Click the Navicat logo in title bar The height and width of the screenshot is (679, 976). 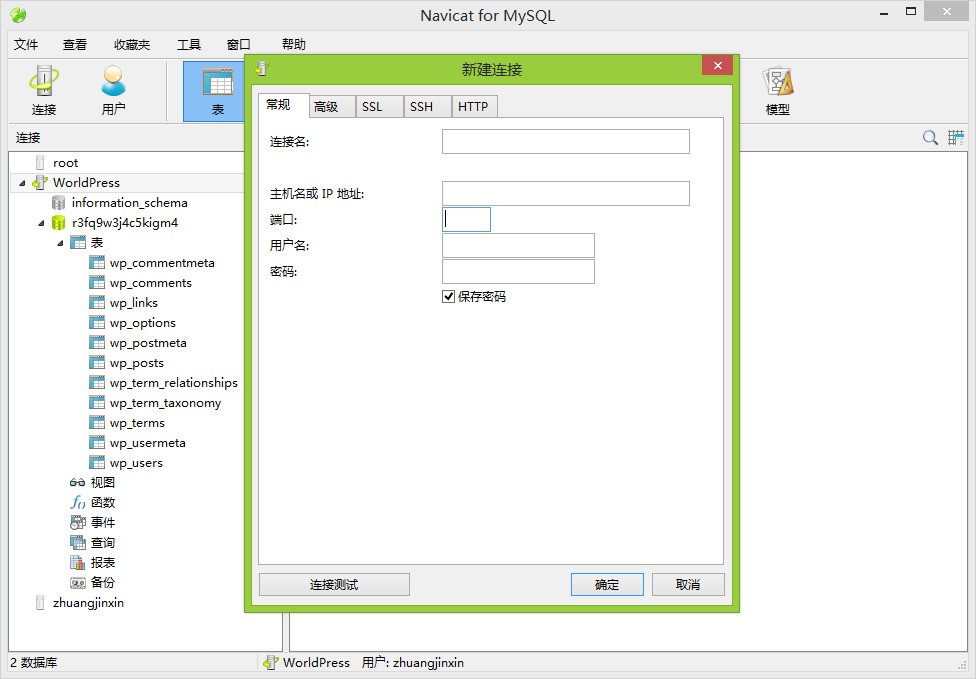click(x=18, y=15)
